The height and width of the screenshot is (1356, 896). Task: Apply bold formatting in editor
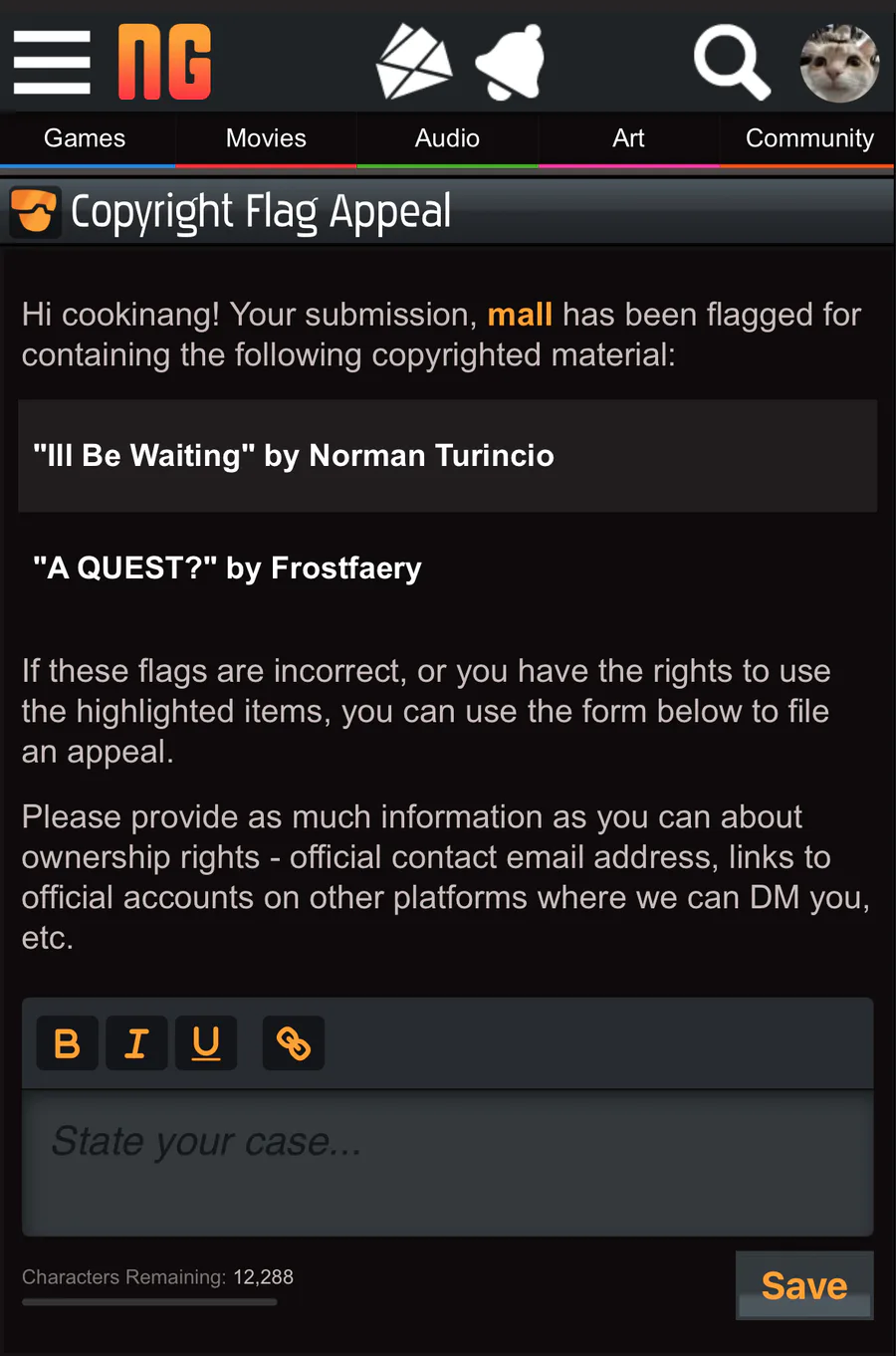click(x=67, y=1043)
